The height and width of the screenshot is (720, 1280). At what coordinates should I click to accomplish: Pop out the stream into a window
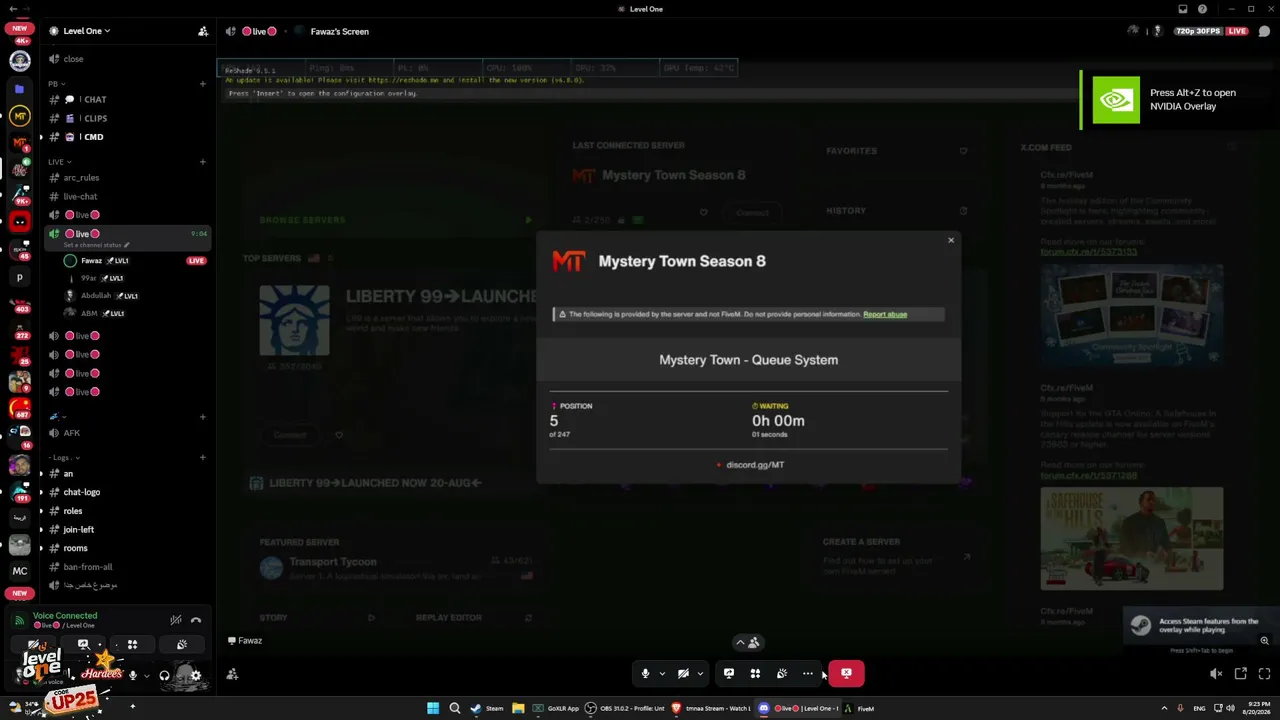tap(1241, 674)
